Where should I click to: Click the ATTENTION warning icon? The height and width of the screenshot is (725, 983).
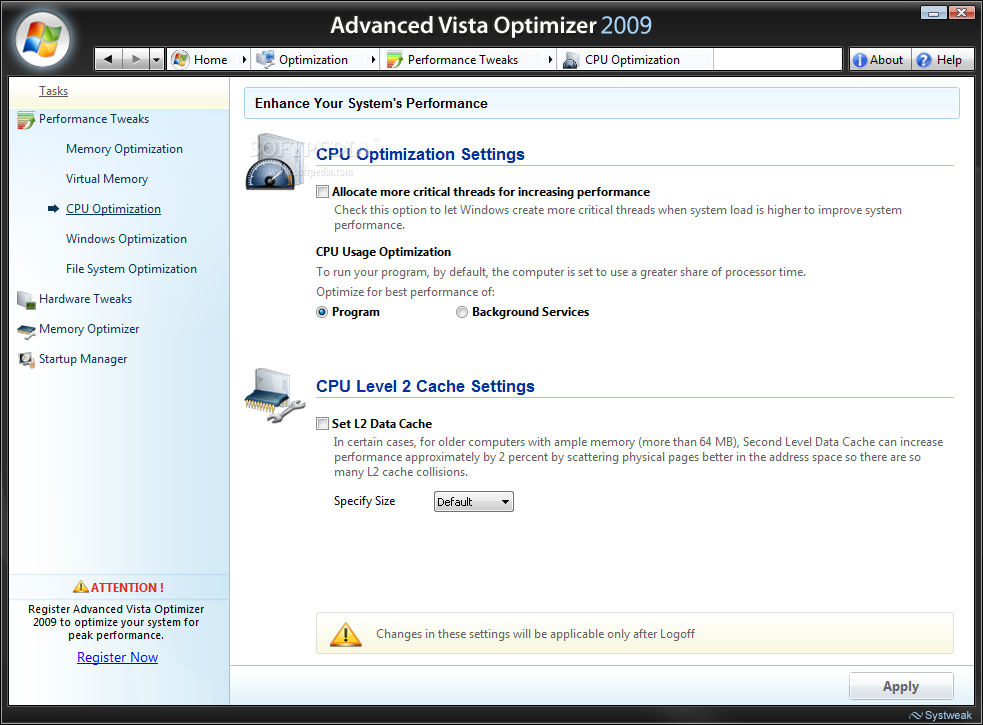pyautogui.click(x=81, y=587)
